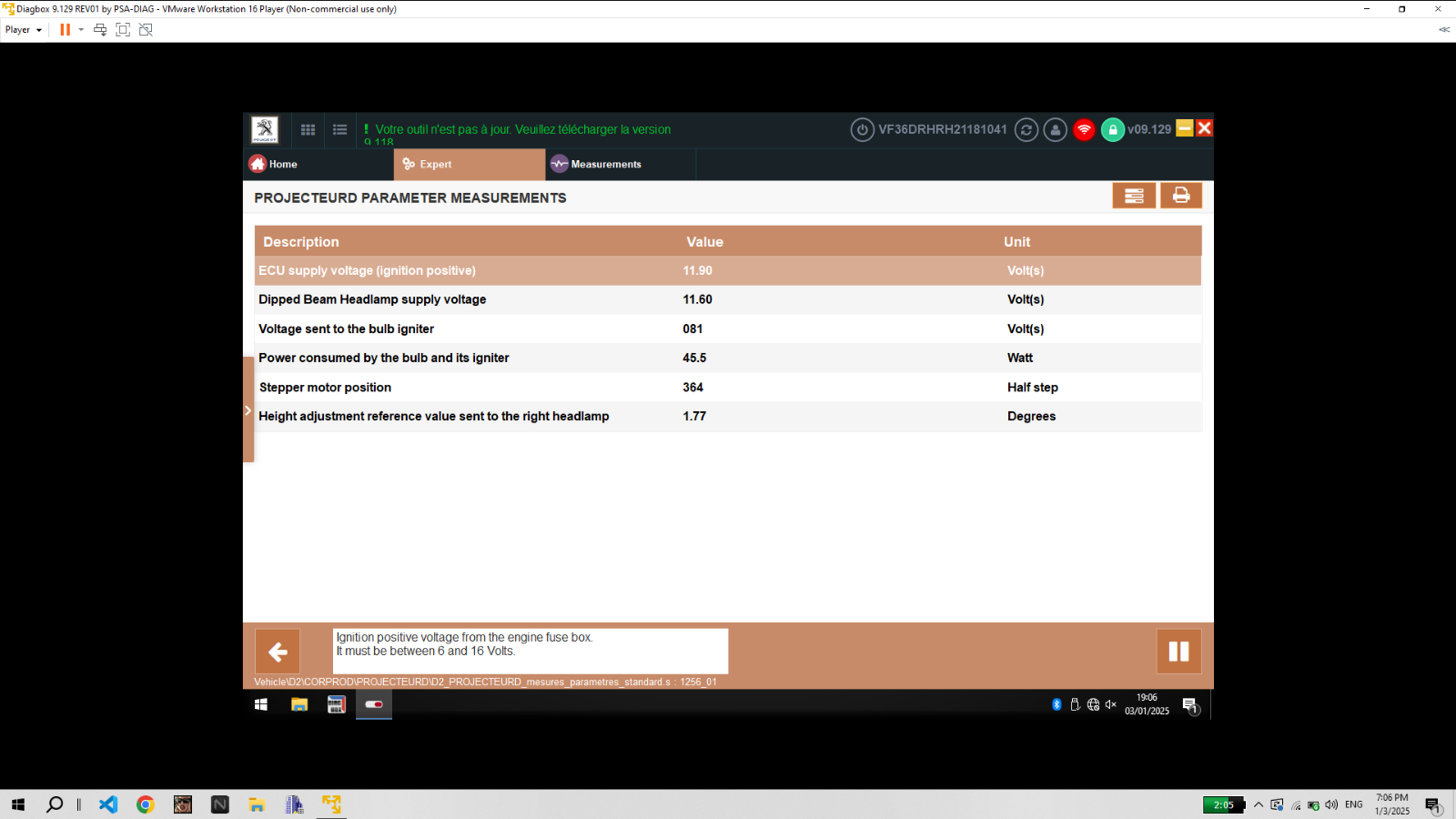The height and width of the screenshot is (819, 1456).
Task: Click the Peugeot logo icon
Action: tap(265, 129)
